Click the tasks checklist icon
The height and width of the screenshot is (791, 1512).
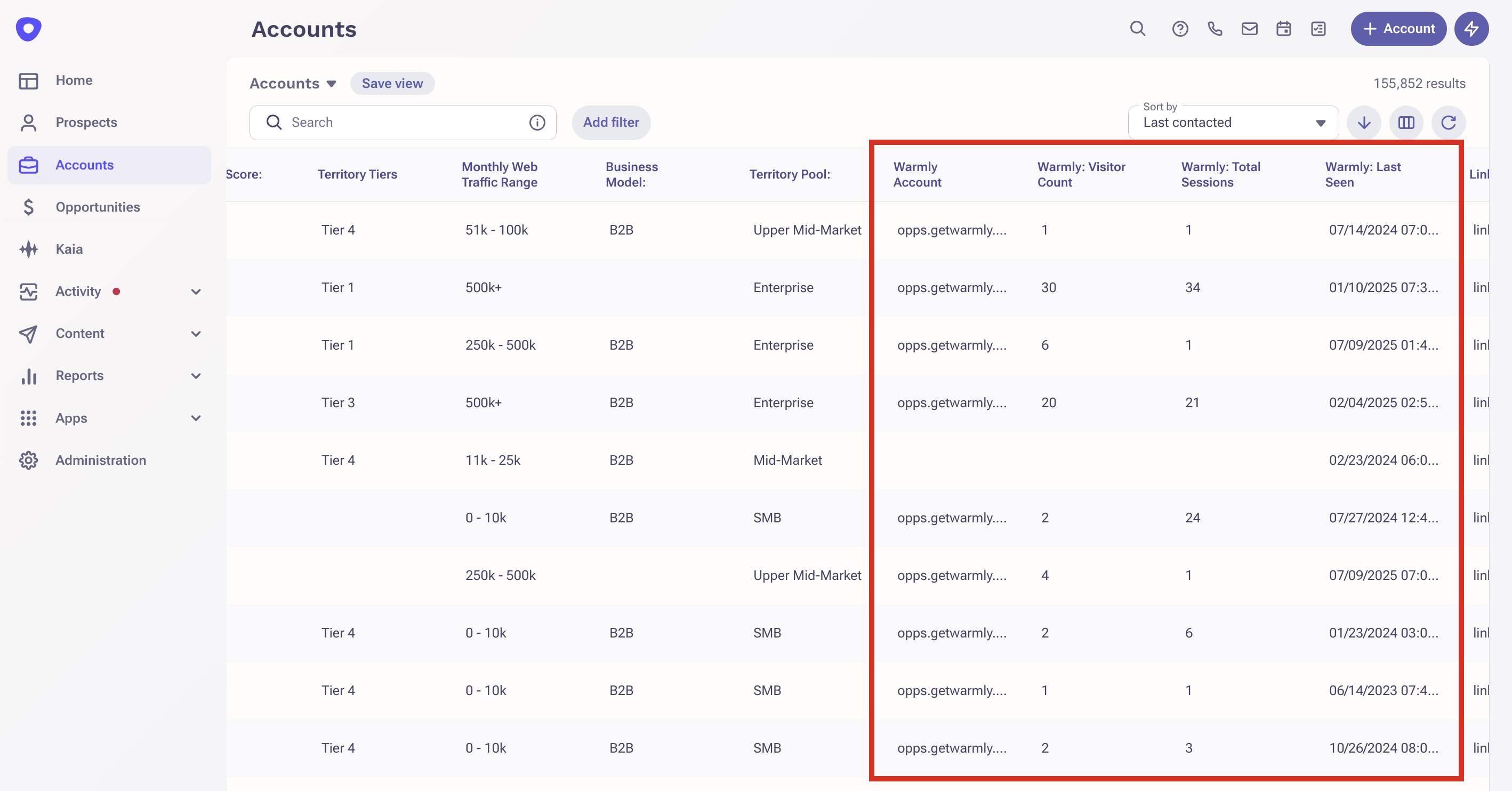pos(1318,29)
